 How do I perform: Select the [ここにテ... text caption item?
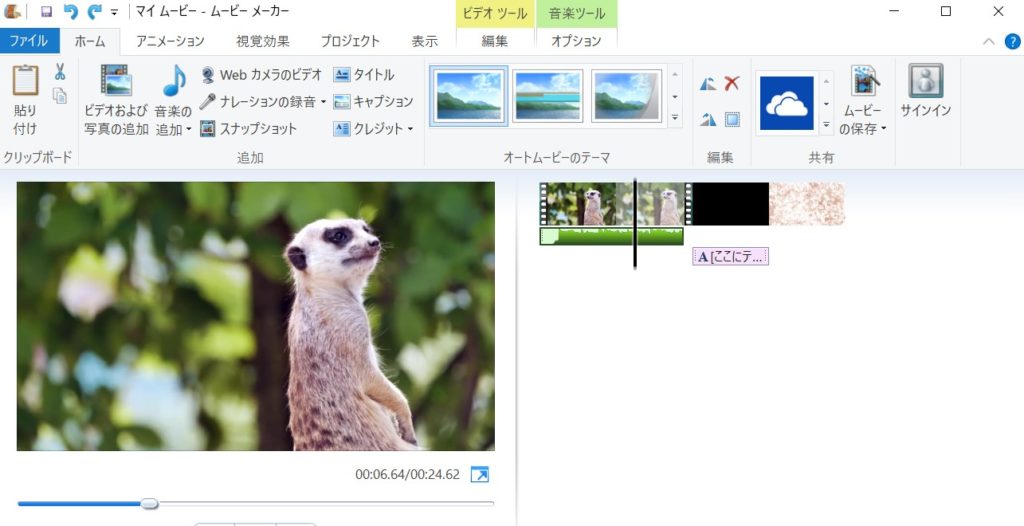click(730, 257)
